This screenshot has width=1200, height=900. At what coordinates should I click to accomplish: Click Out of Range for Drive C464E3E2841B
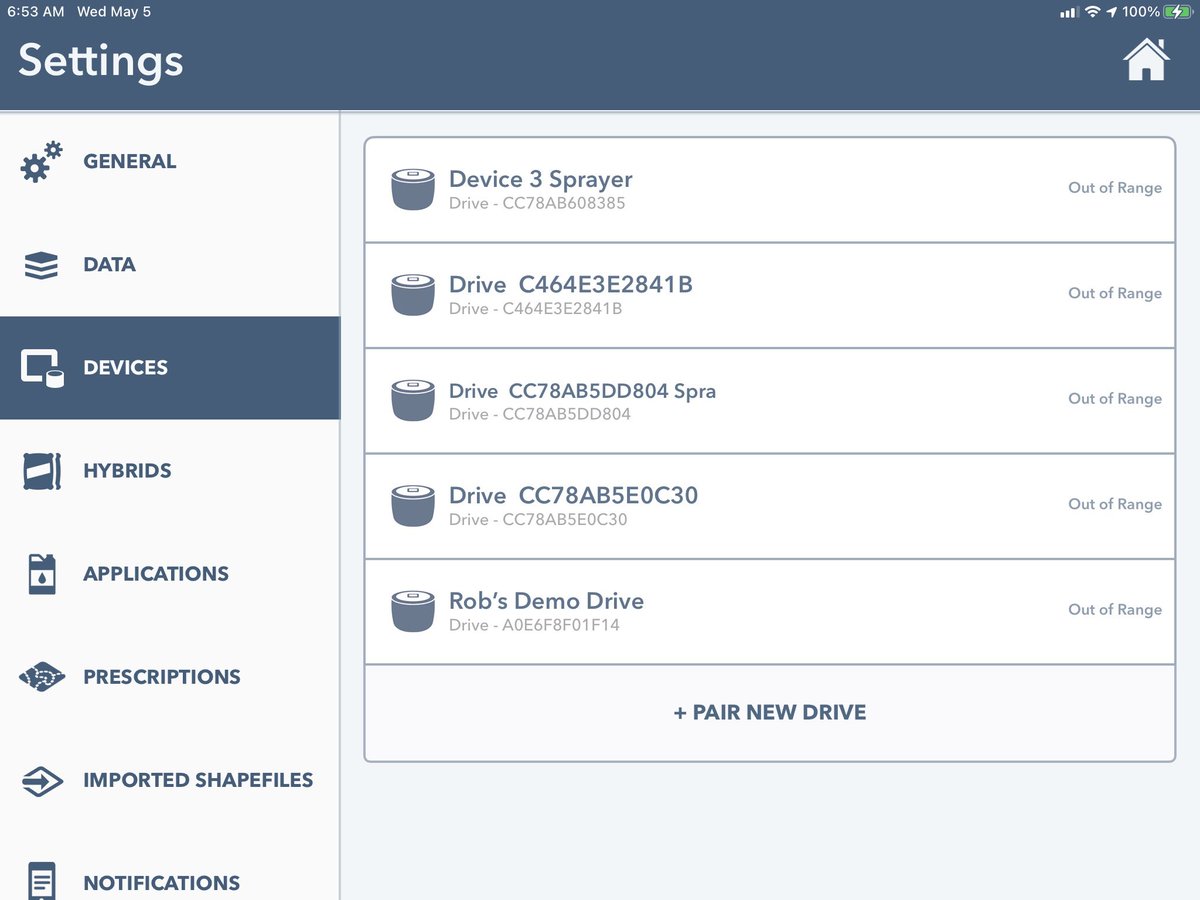pyautogui.click(x=1115, y=293)
